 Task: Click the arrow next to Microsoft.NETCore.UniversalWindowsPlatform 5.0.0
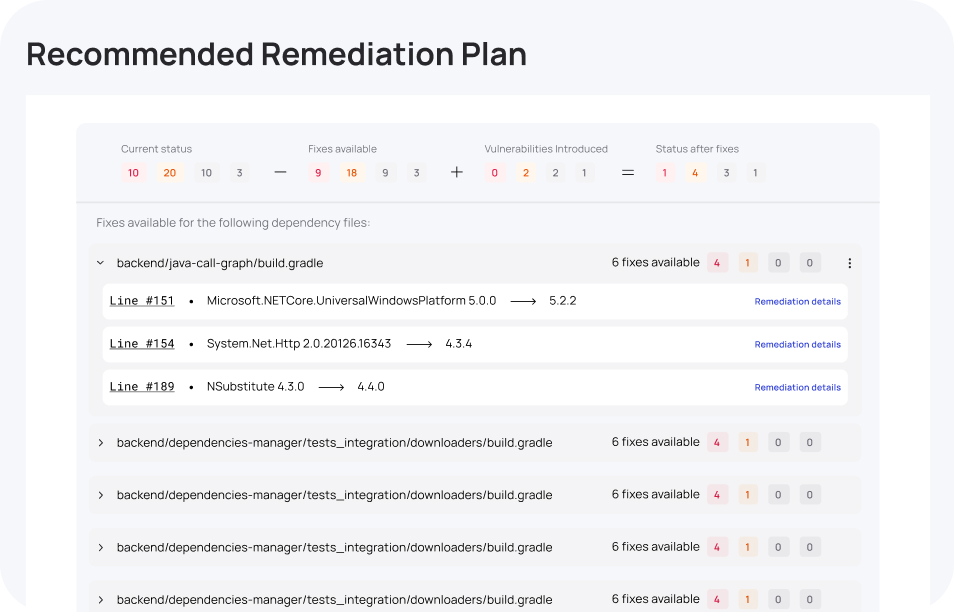(x=523, y=301)
